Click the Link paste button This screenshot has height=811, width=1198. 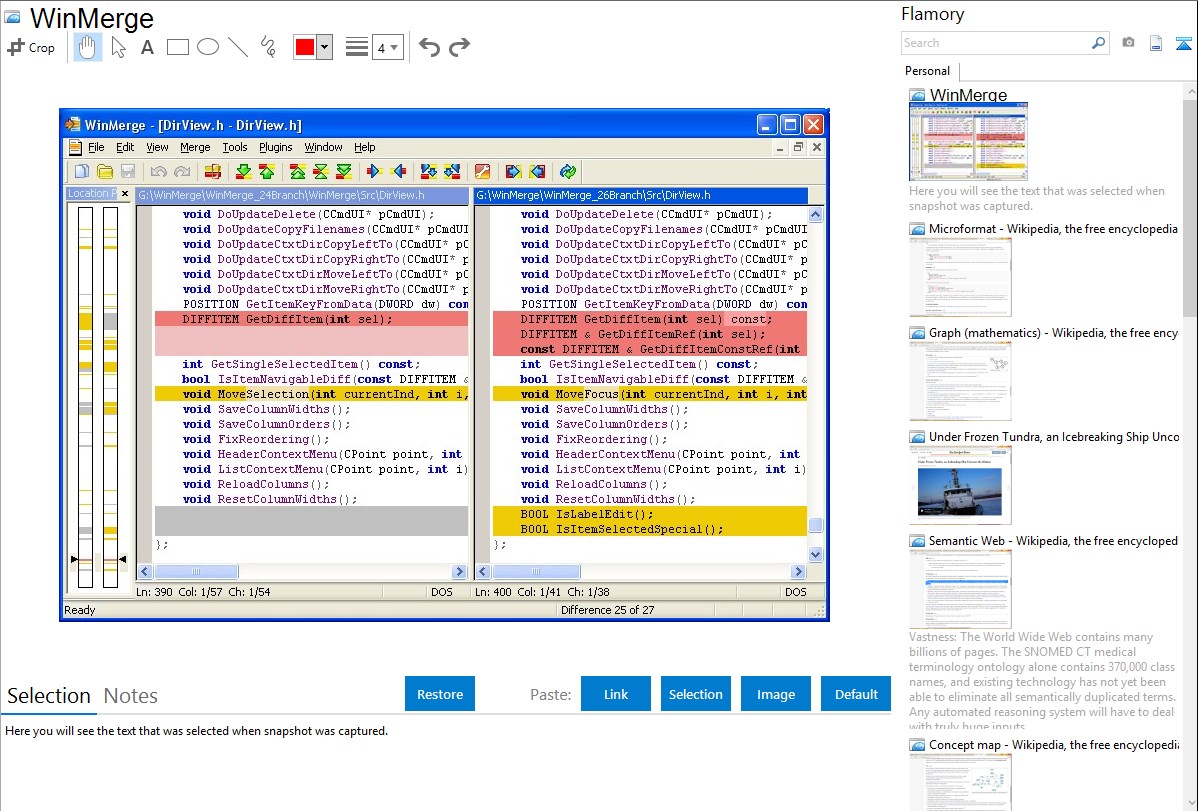(x=616, y=694)
